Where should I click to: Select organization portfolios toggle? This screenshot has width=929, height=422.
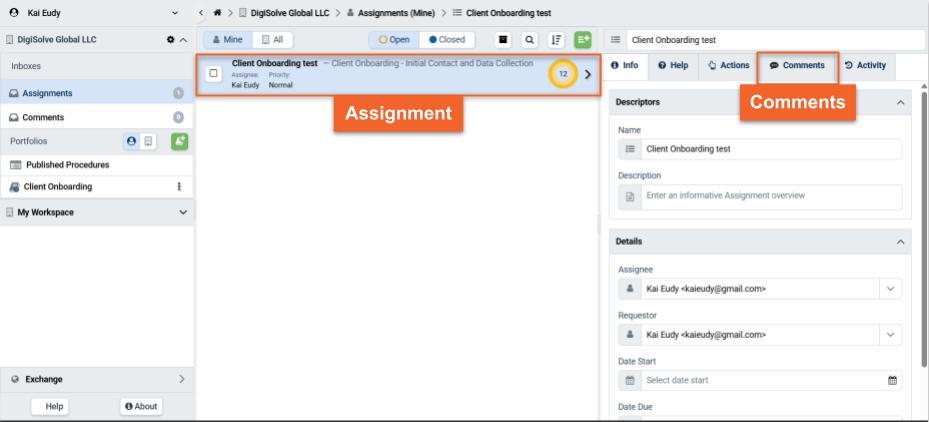(148, 141)
